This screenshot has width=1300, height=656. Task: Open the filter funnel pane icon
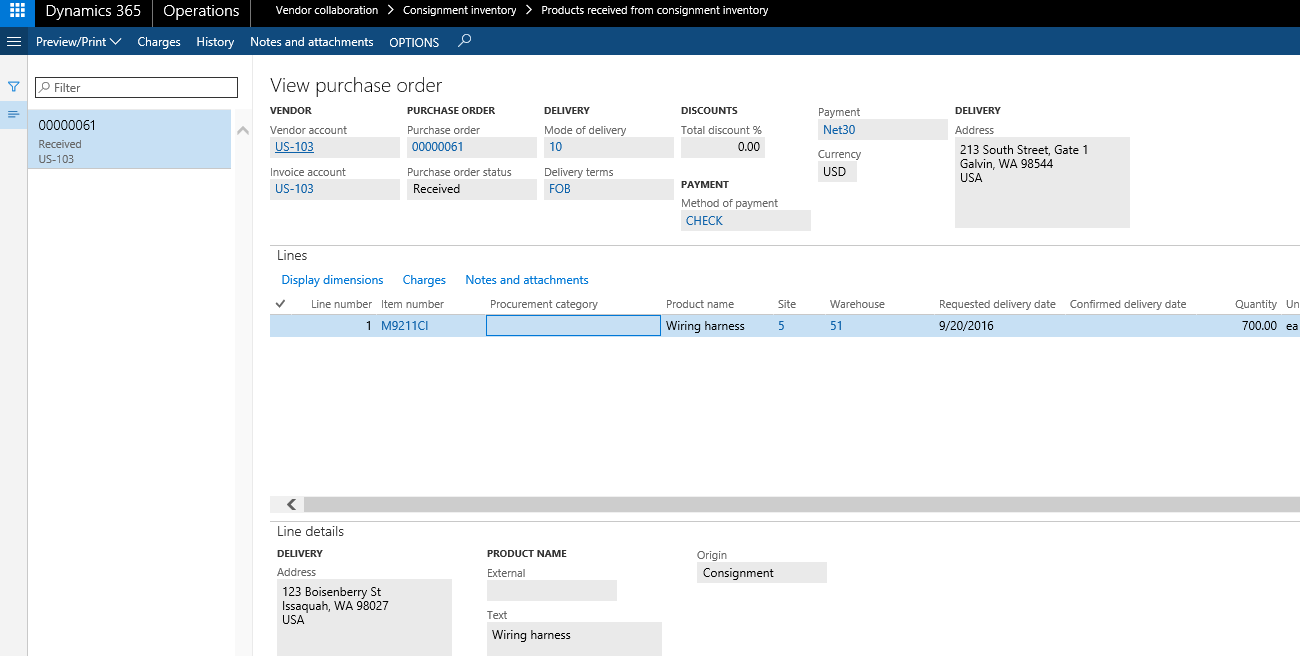click(x=14, y=87)
